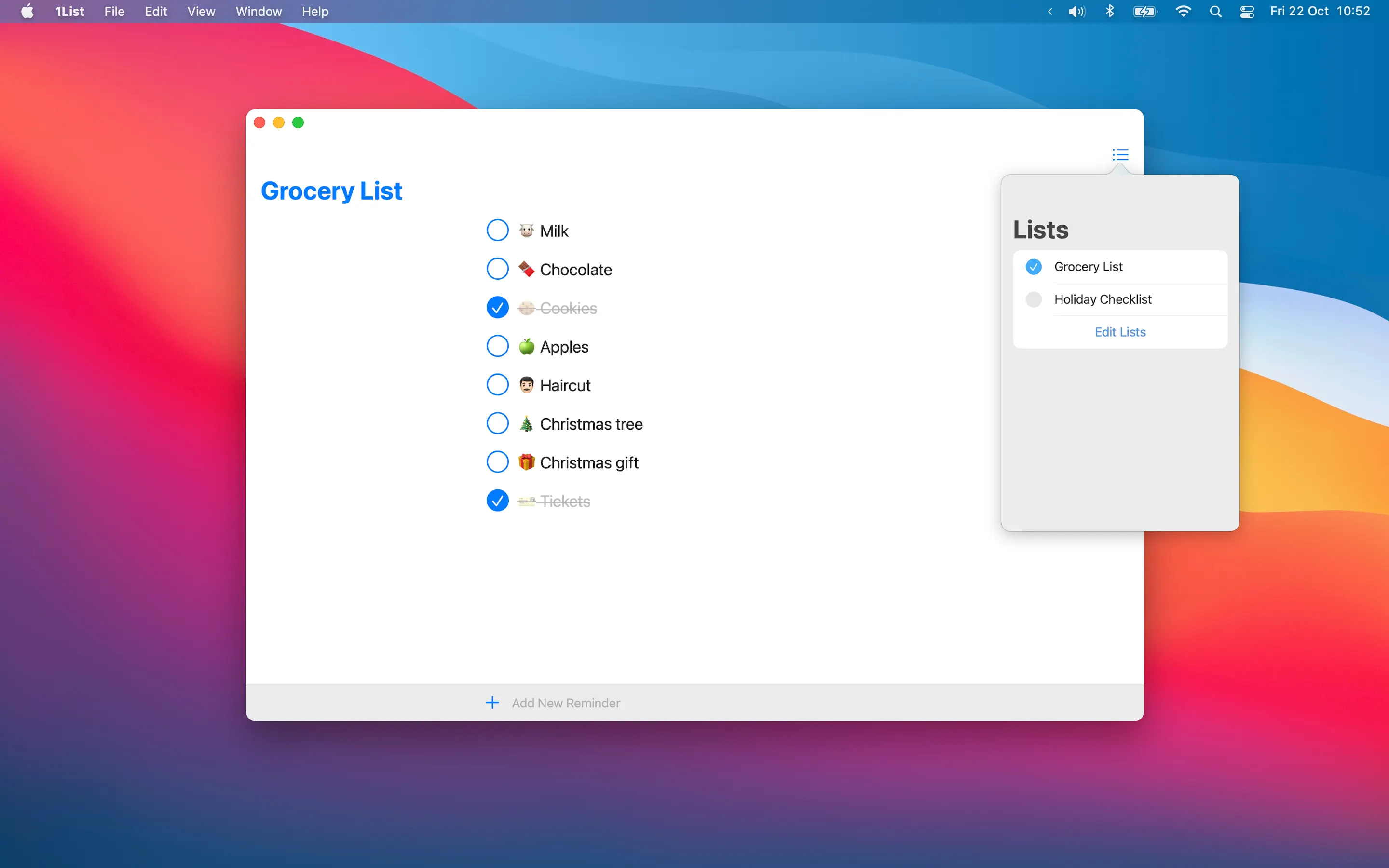Open Spotlight search in the menu bar
Viewport: 1389px width, 868px height.
(1215, 12)
